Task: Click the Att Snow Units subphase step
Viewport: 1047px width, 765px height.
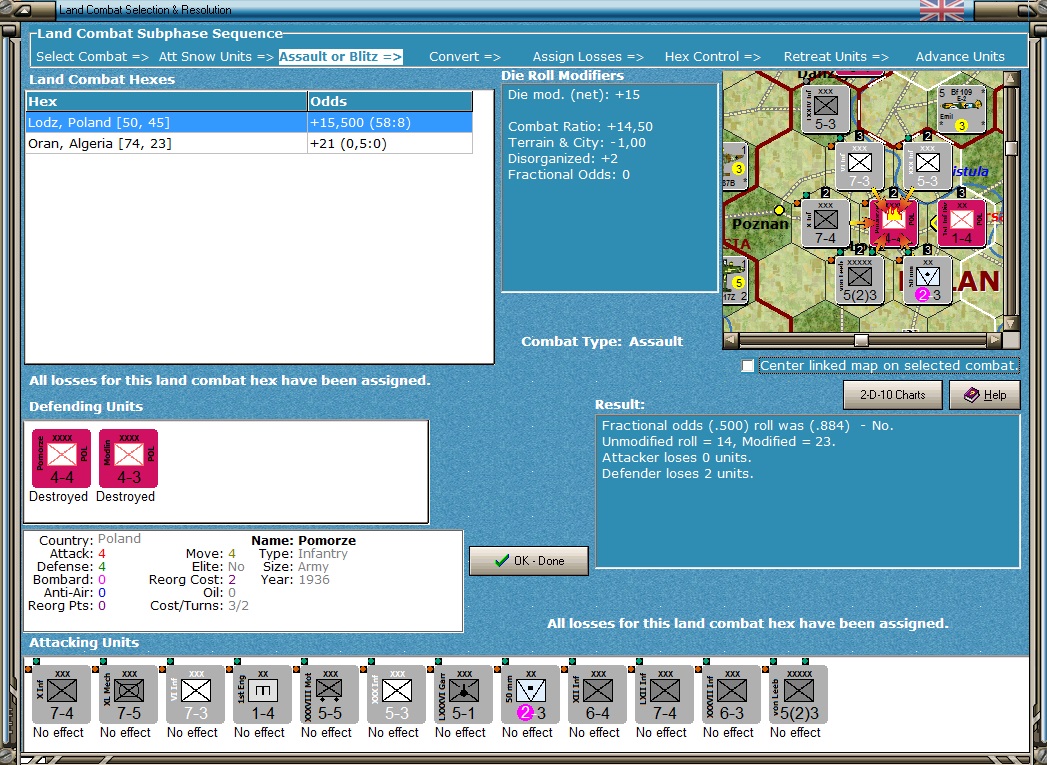Action: click(x=216, y=57)
